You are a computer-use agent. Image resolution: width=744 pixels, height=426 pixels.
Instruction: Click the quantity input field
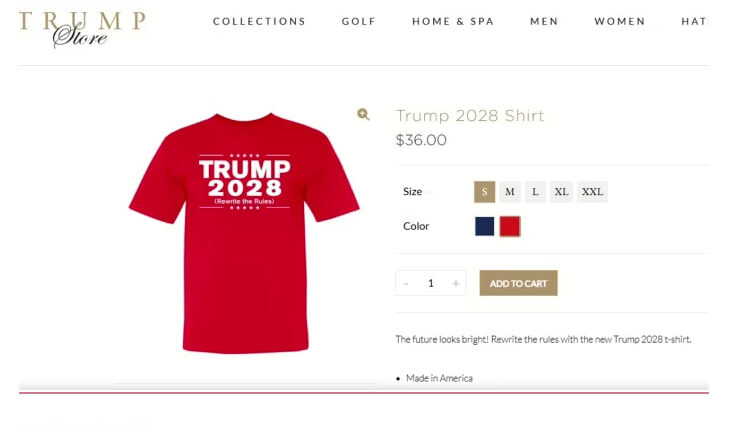coord(431,283)
